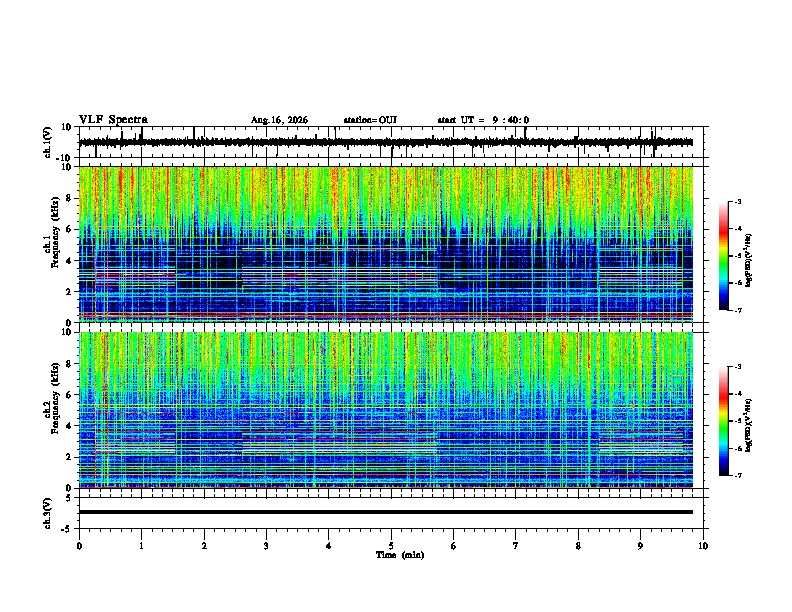
Task: Click the VLF Spectra title text
Action: click(x=113, y=120)
